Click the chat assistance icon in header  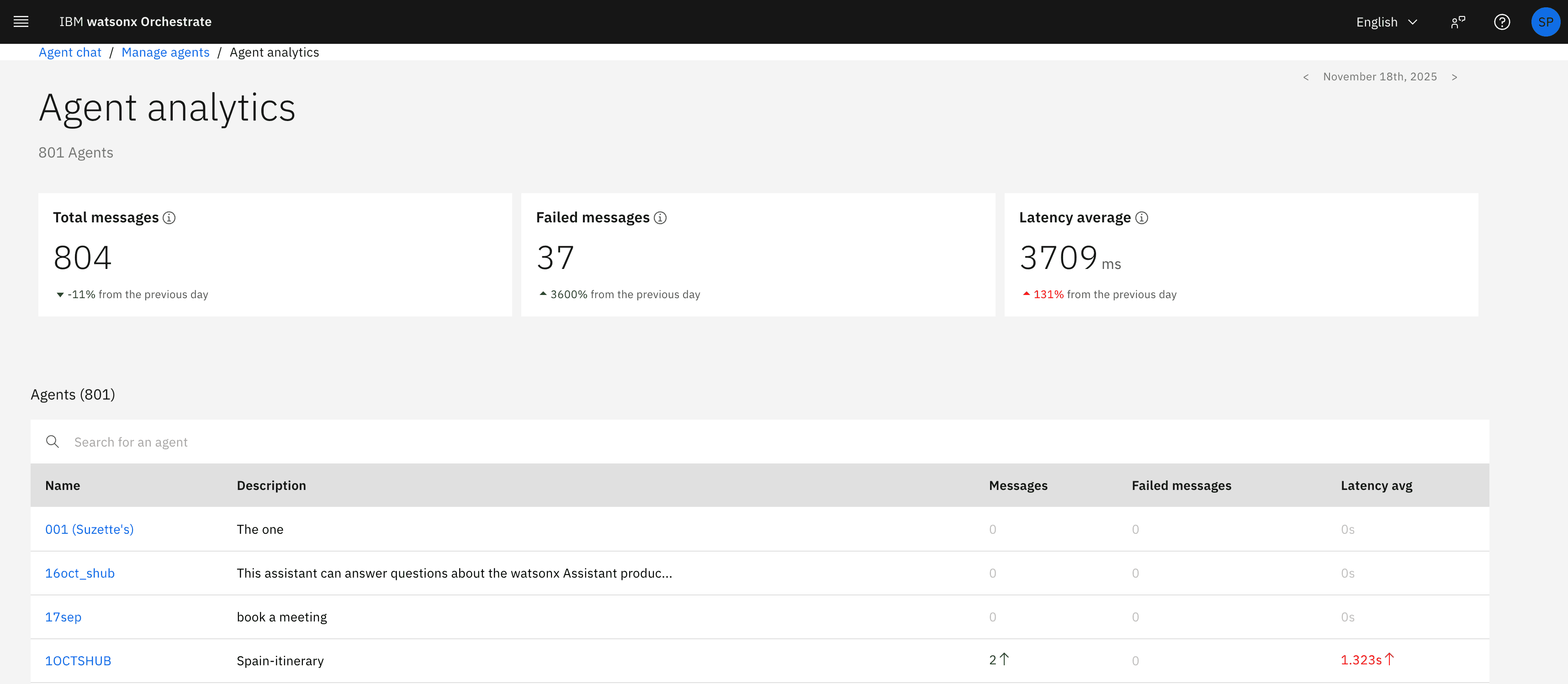1458,22
